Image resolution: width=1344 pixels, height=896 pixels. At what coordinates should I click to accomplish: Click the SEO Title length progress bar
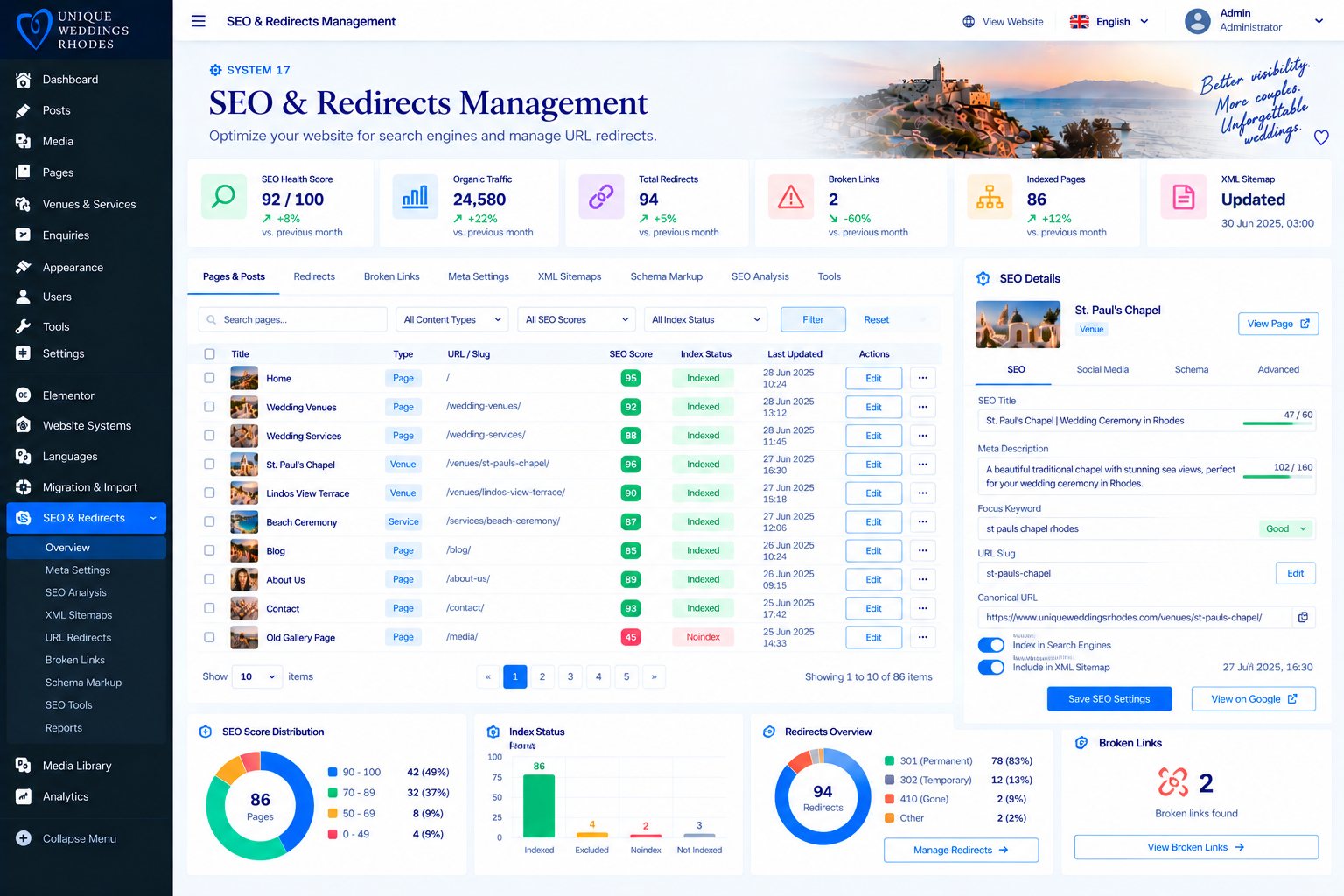[x=1277, y=423]
